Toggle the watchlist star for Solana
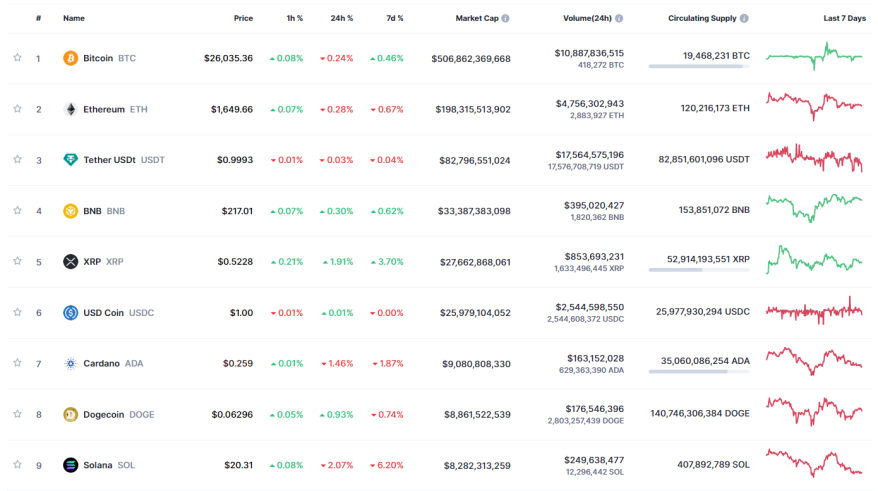The image size is (878, 491). pos(17,465)
